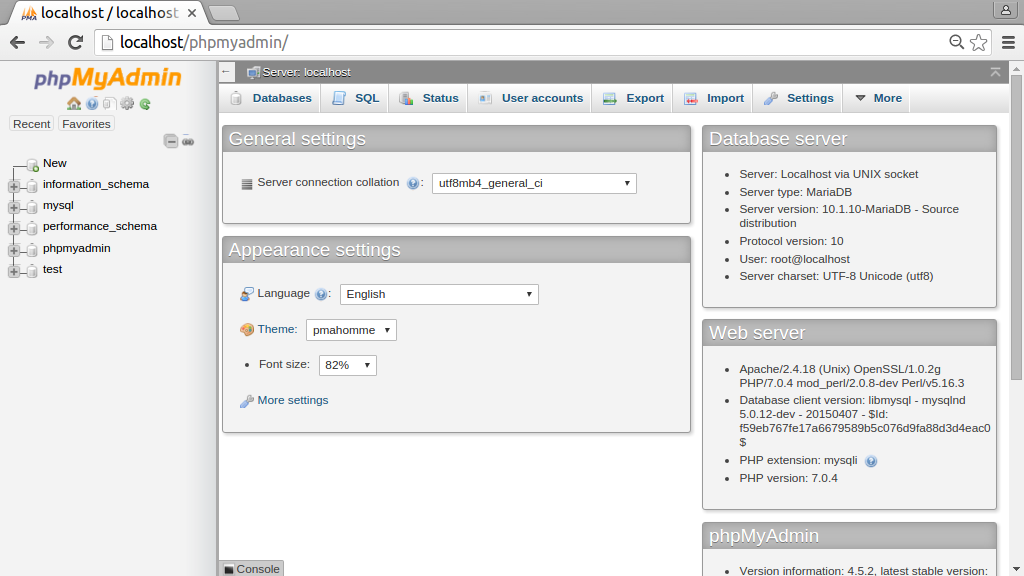Click the phpmyadmin database cylinder icon
Viewport: 1024px width, 576px height.
(31, 250)
